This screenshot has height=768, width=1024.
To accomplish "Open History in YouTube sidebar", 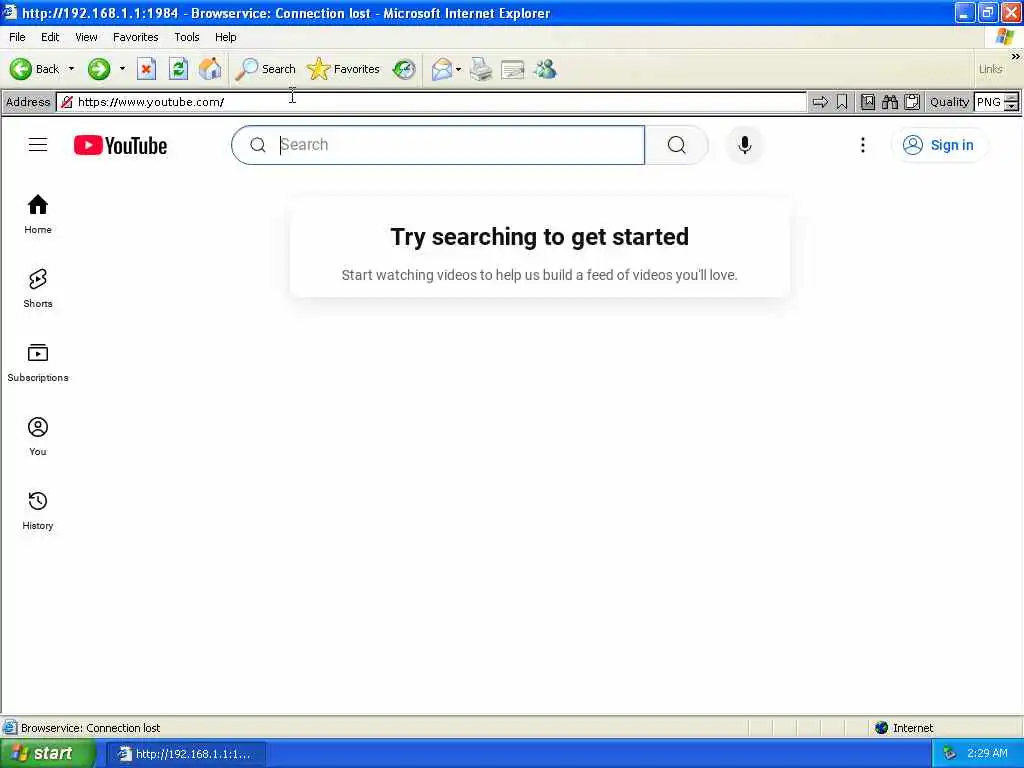I will (38, 510).
